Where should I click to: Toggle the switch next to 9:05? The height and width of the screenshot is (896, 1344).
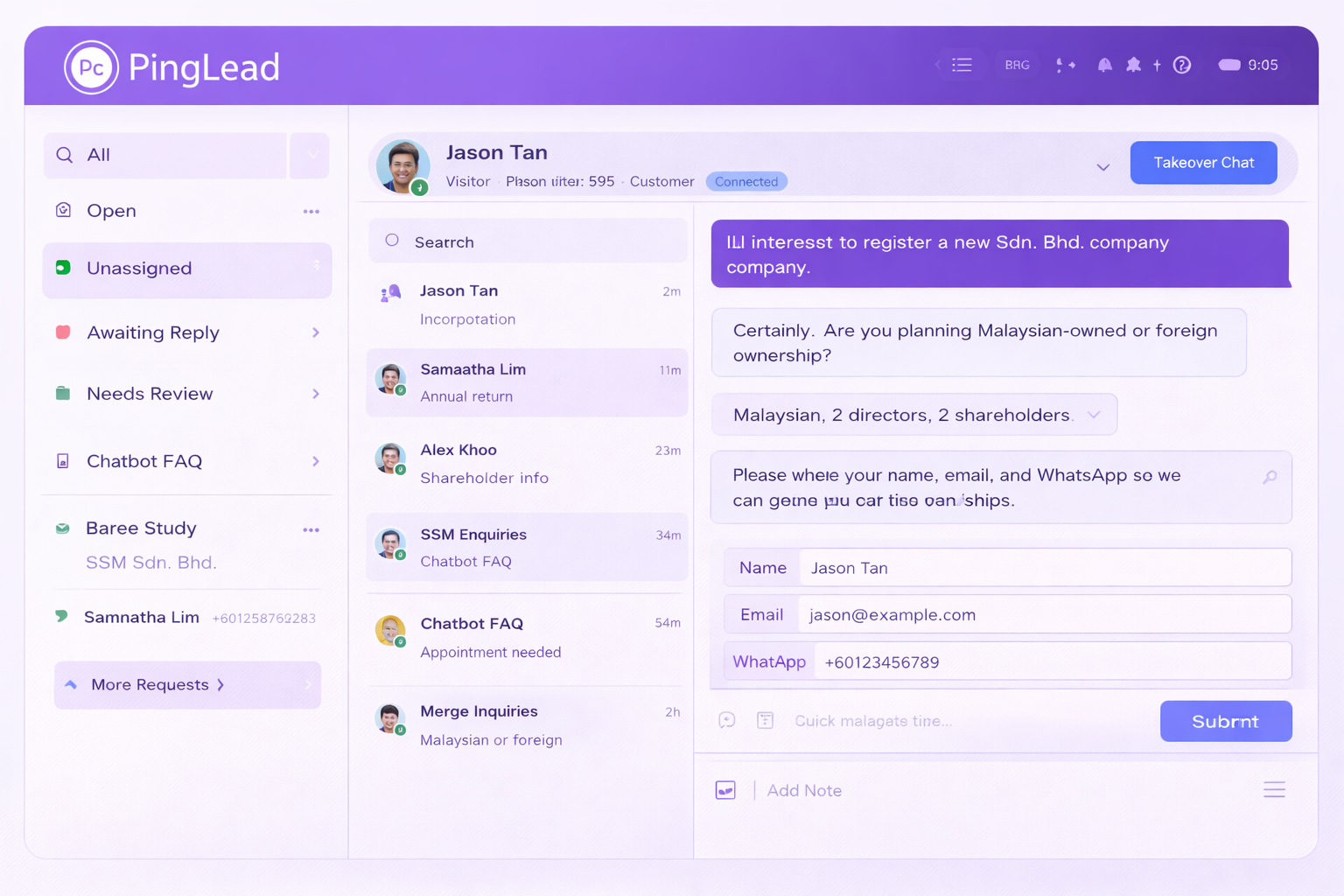click(x=1229, y=65)
